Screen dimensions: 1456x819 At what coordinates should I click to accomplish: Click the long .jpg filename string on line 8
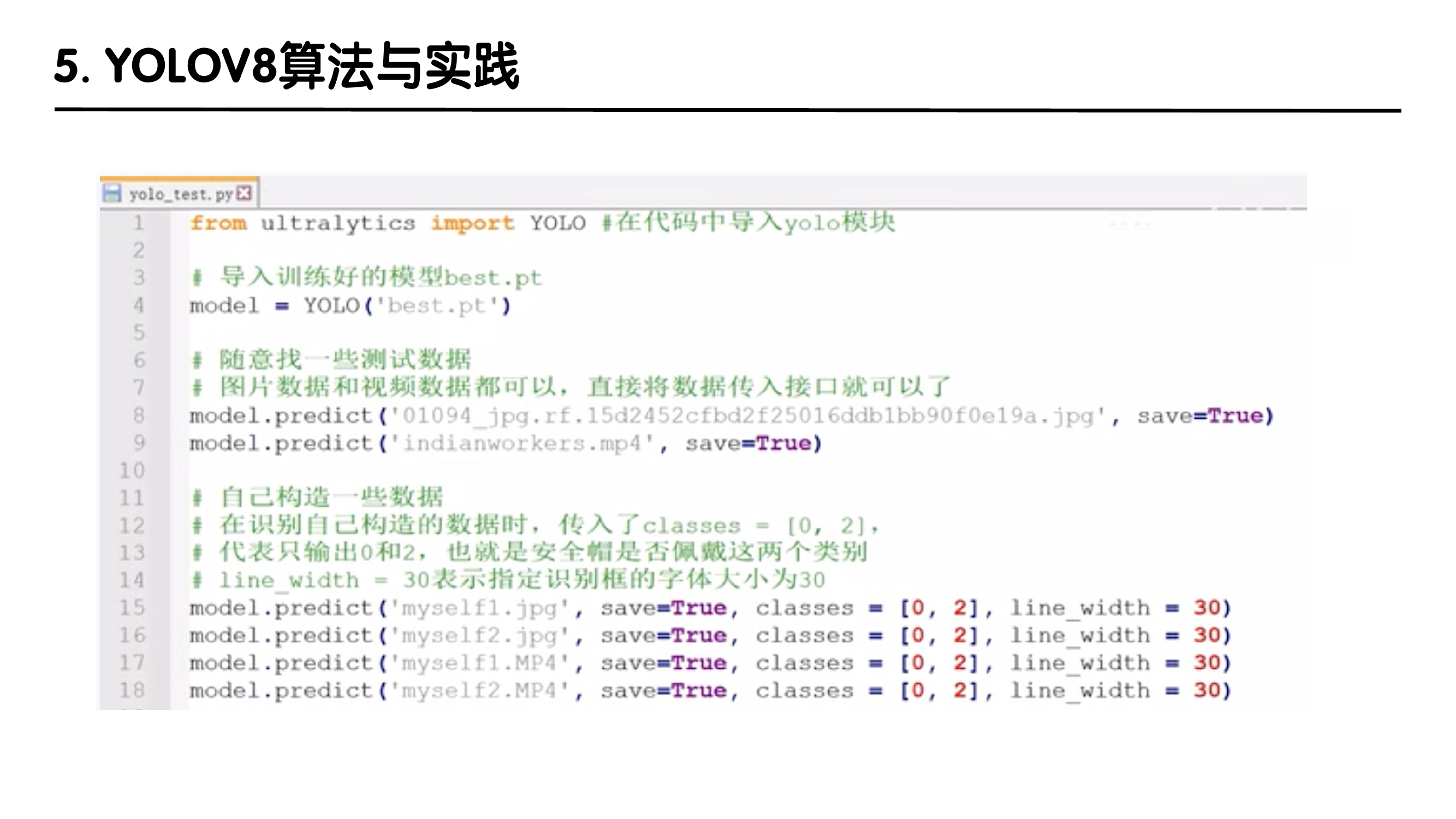coord(747,416)
